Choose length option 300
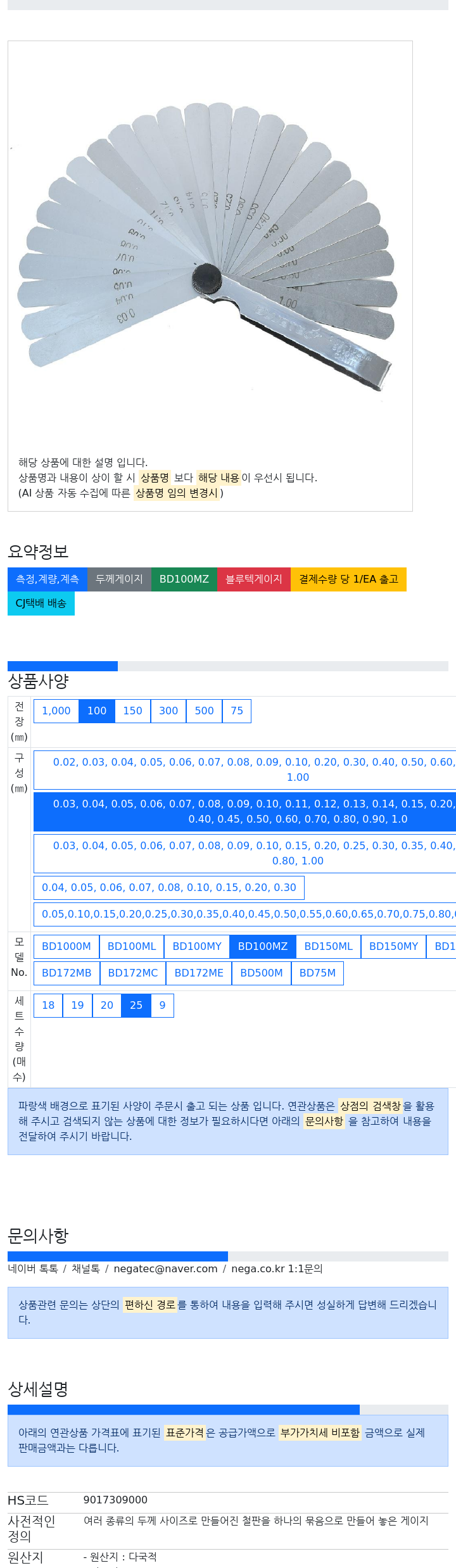This screenshot has width=456, height=1568. pyautogui.click(x=168, y=711)
